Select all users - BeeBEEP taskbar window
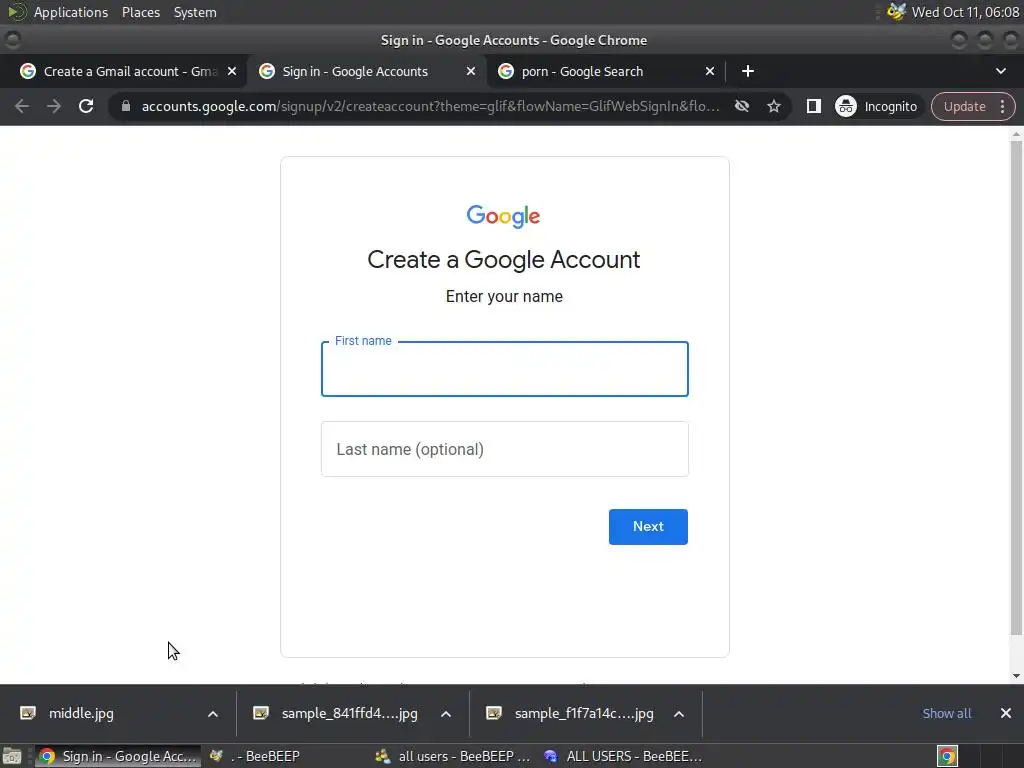 point(453,756)
